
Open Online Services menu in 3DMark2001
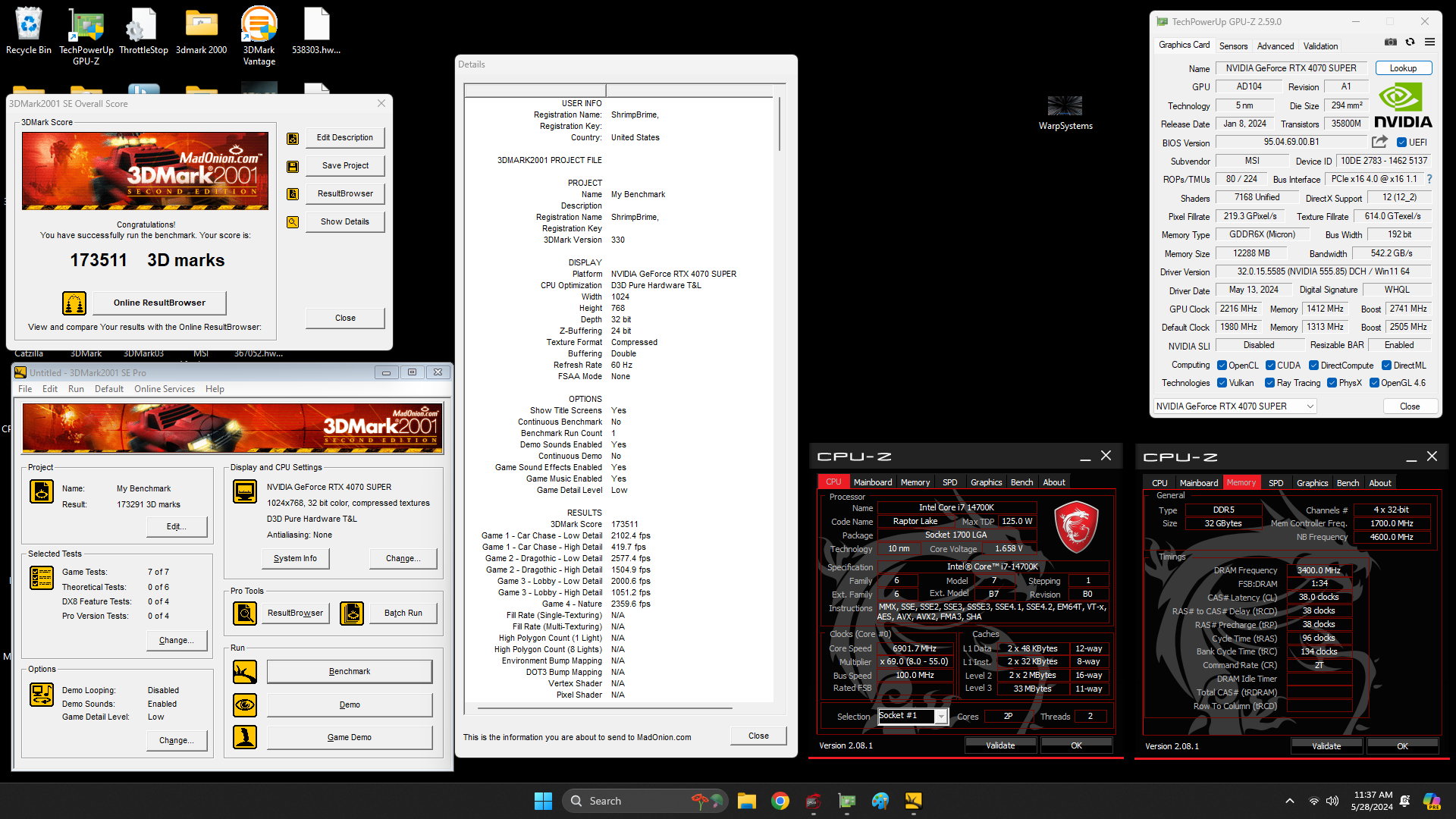pyautogui.click(x=165, y=389)
